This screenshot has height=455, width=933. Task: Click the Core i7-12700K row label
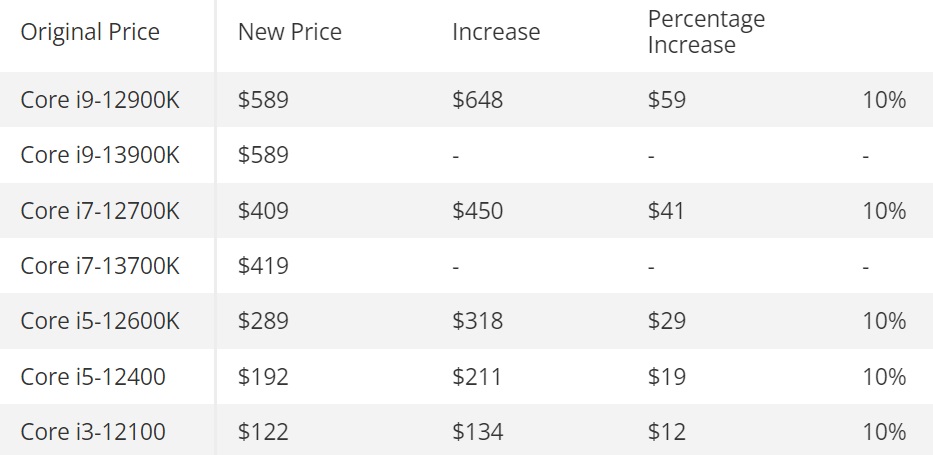100,211
